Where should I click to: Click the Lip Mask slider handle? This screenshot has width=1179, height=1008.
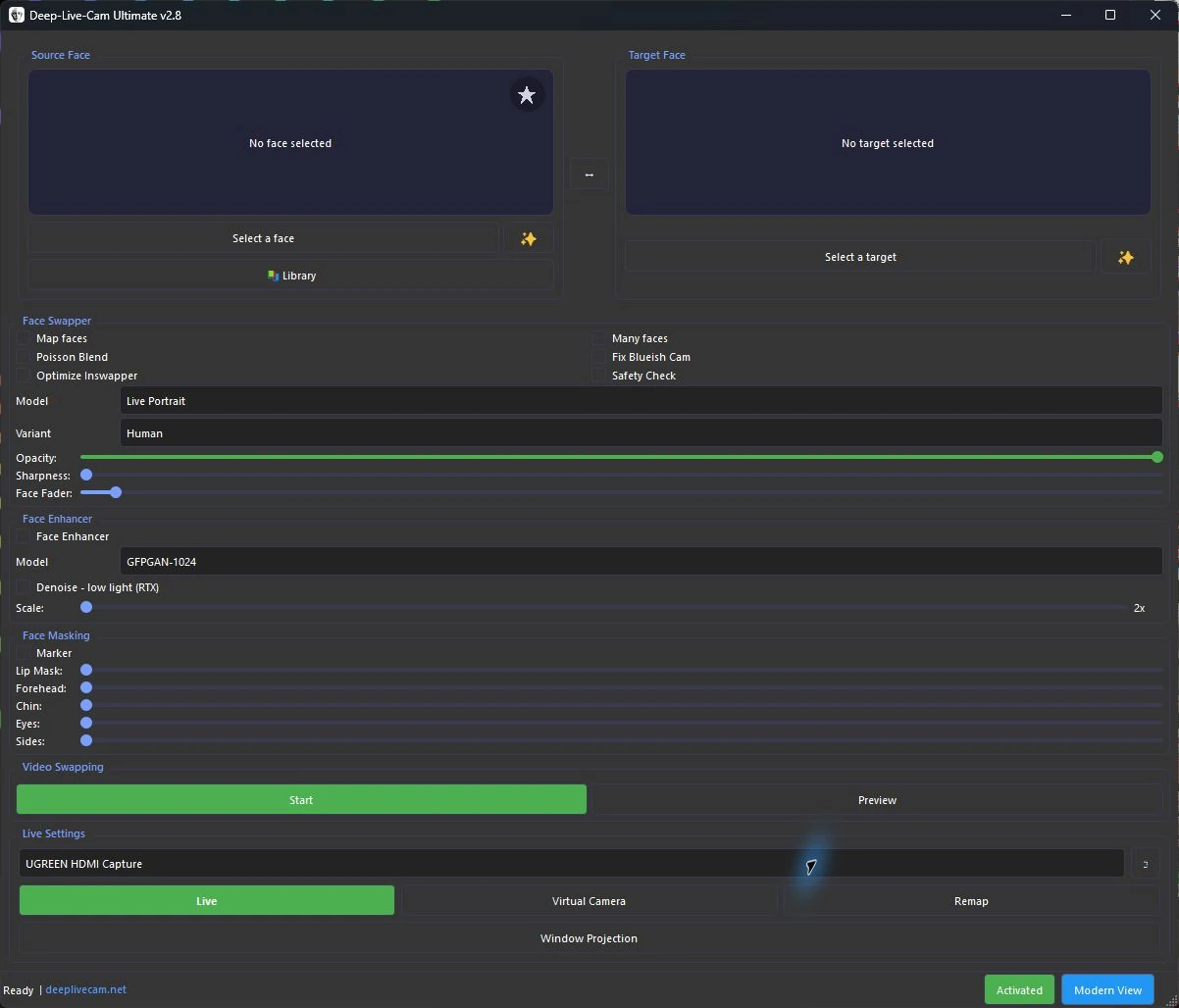(x=86, y=671)
